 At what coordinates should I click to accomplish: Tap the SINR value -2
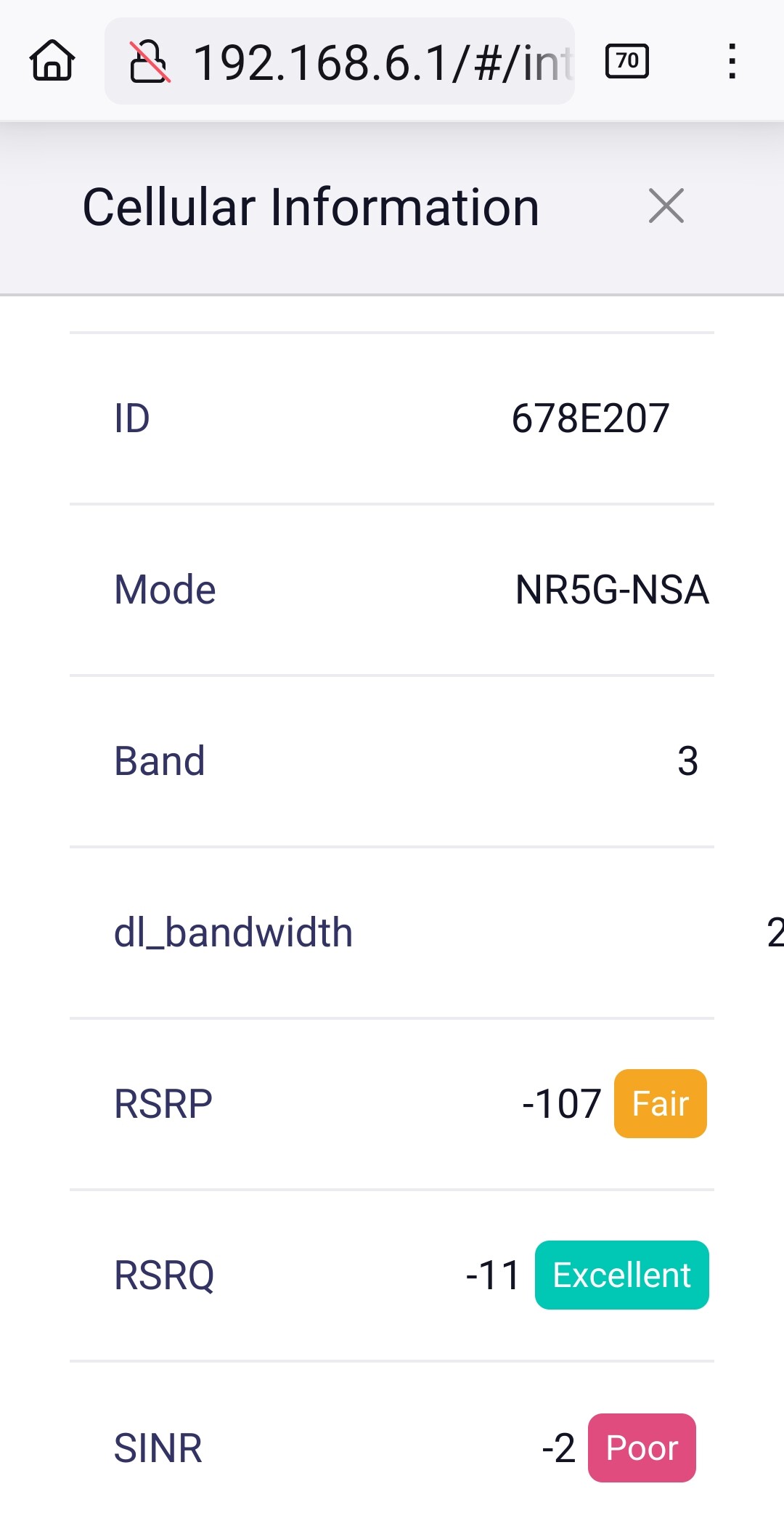(x=559, y=1448)
